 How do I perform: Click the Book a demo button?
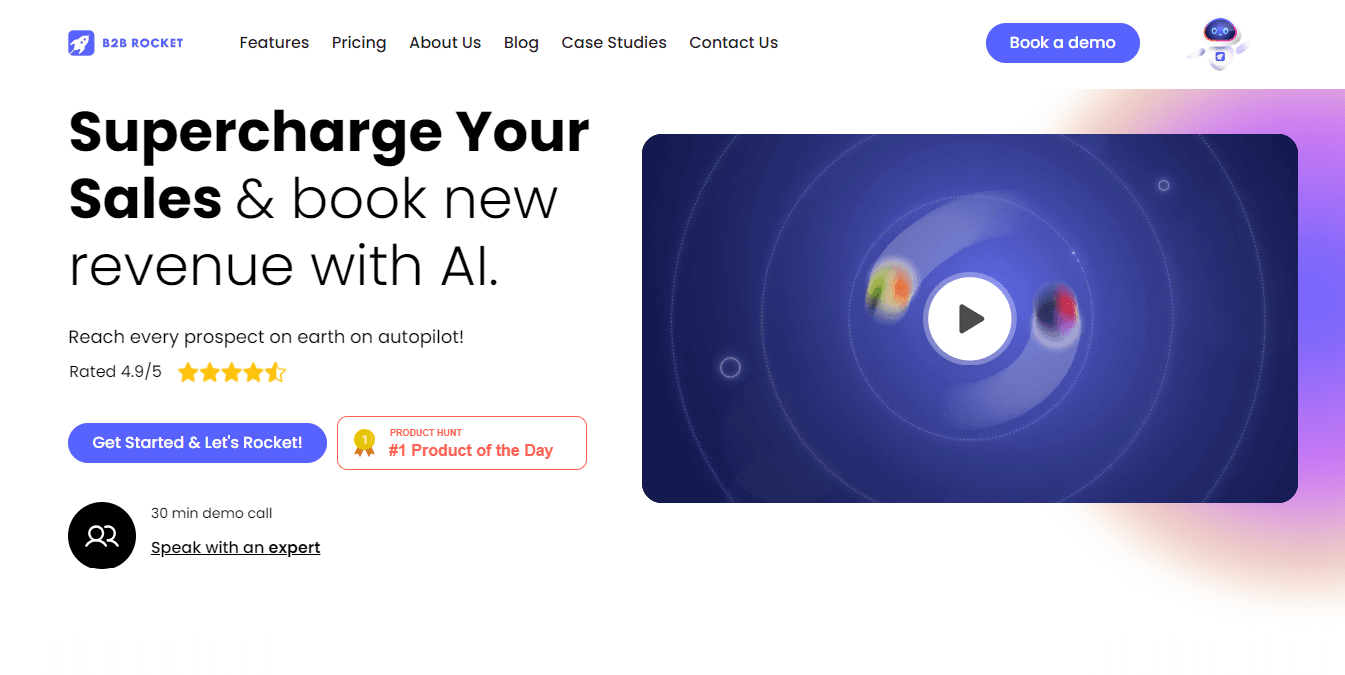[x=1063, y=43]
